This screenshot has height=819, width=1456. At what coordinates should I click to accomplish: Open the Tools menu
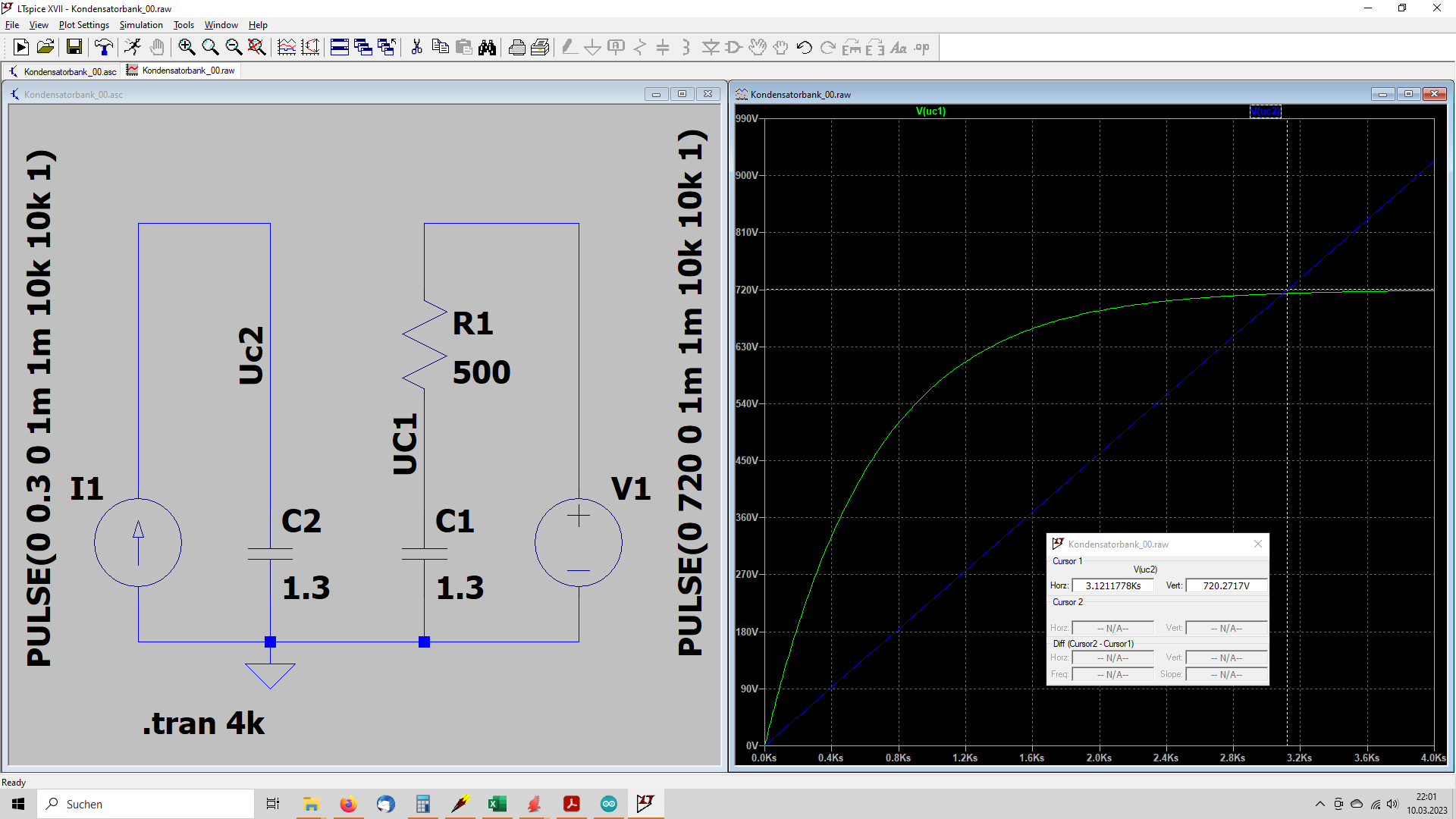pos(184,25)
